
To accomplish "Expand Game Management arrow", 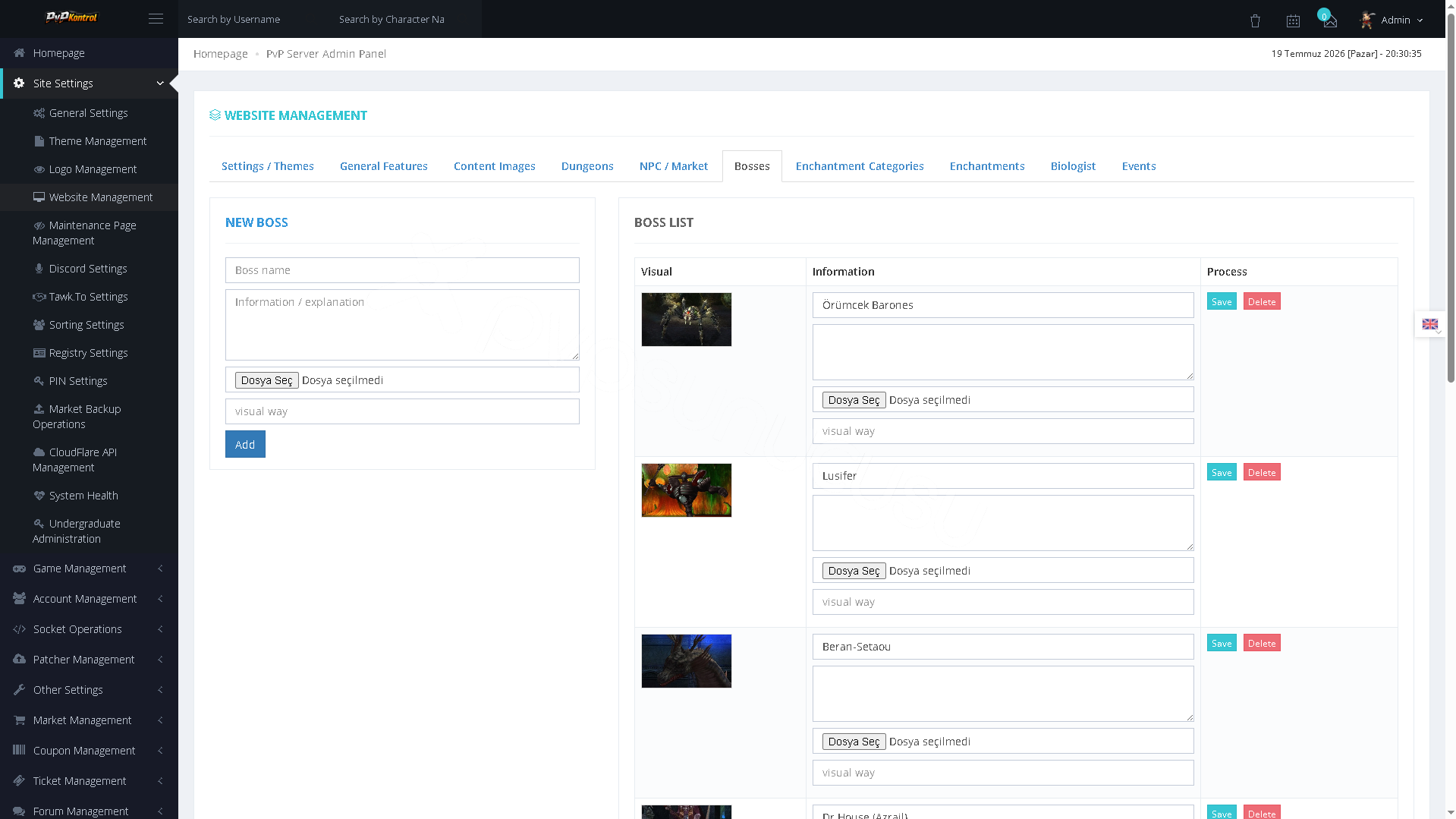I will click(160, 569).
